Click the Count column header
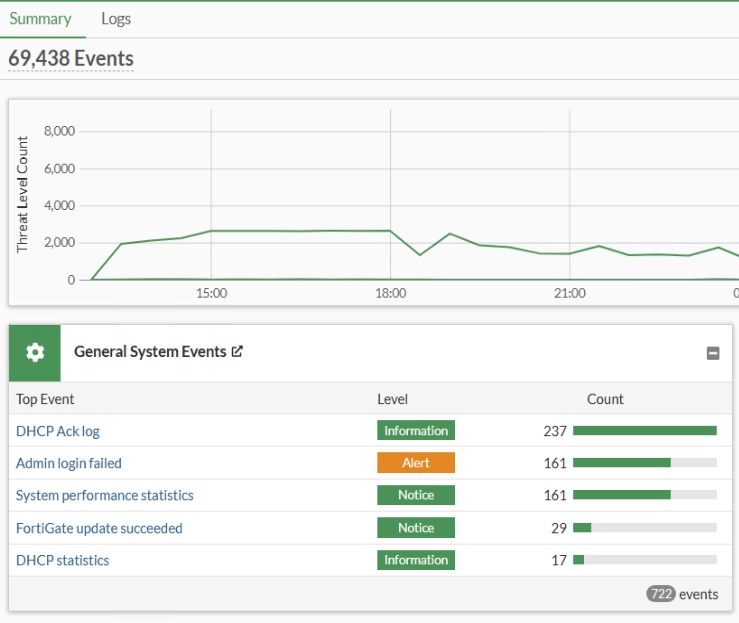Screen dimensions: 739x623 [x=605, y=399]
